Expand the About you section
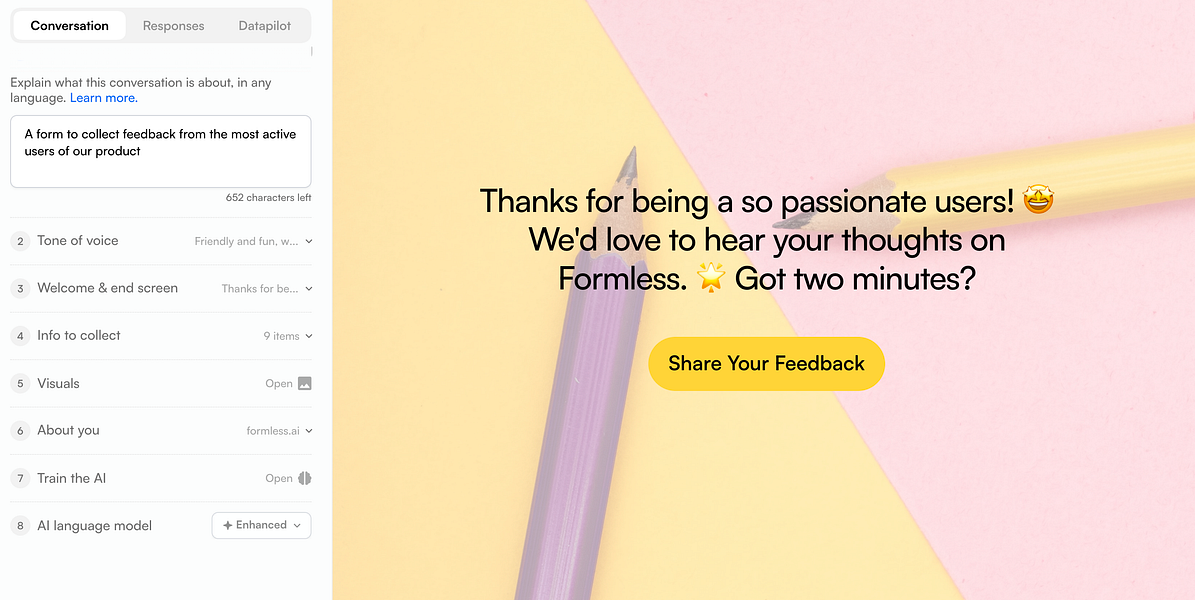Screen dimensions: 1195x600 point(308,431)
